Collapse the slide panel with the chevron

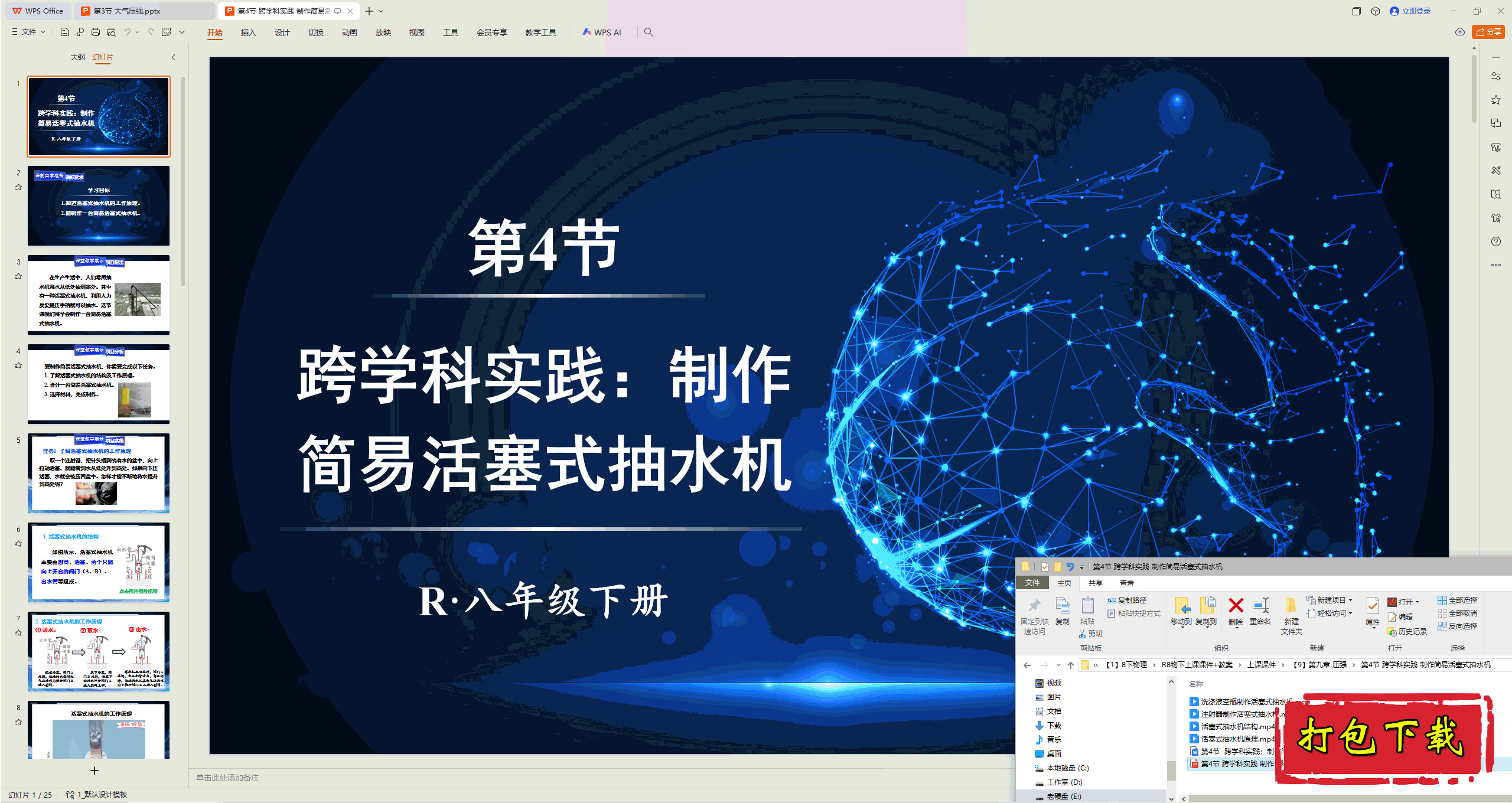click(x=174, y=57)
